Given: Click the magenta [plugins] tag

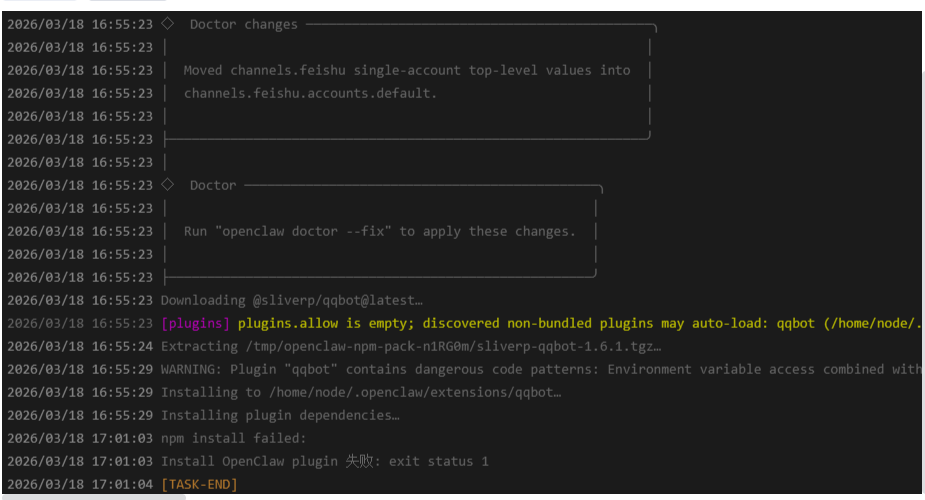Looking at the screenshot, I should [195, 323].
